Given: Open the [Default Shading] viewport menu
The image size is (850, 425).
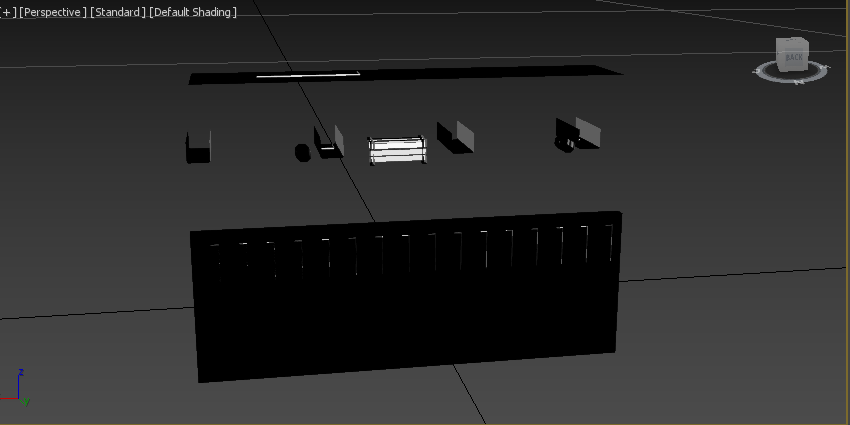Looking at the screenshot, I should (x=192, y=12).
